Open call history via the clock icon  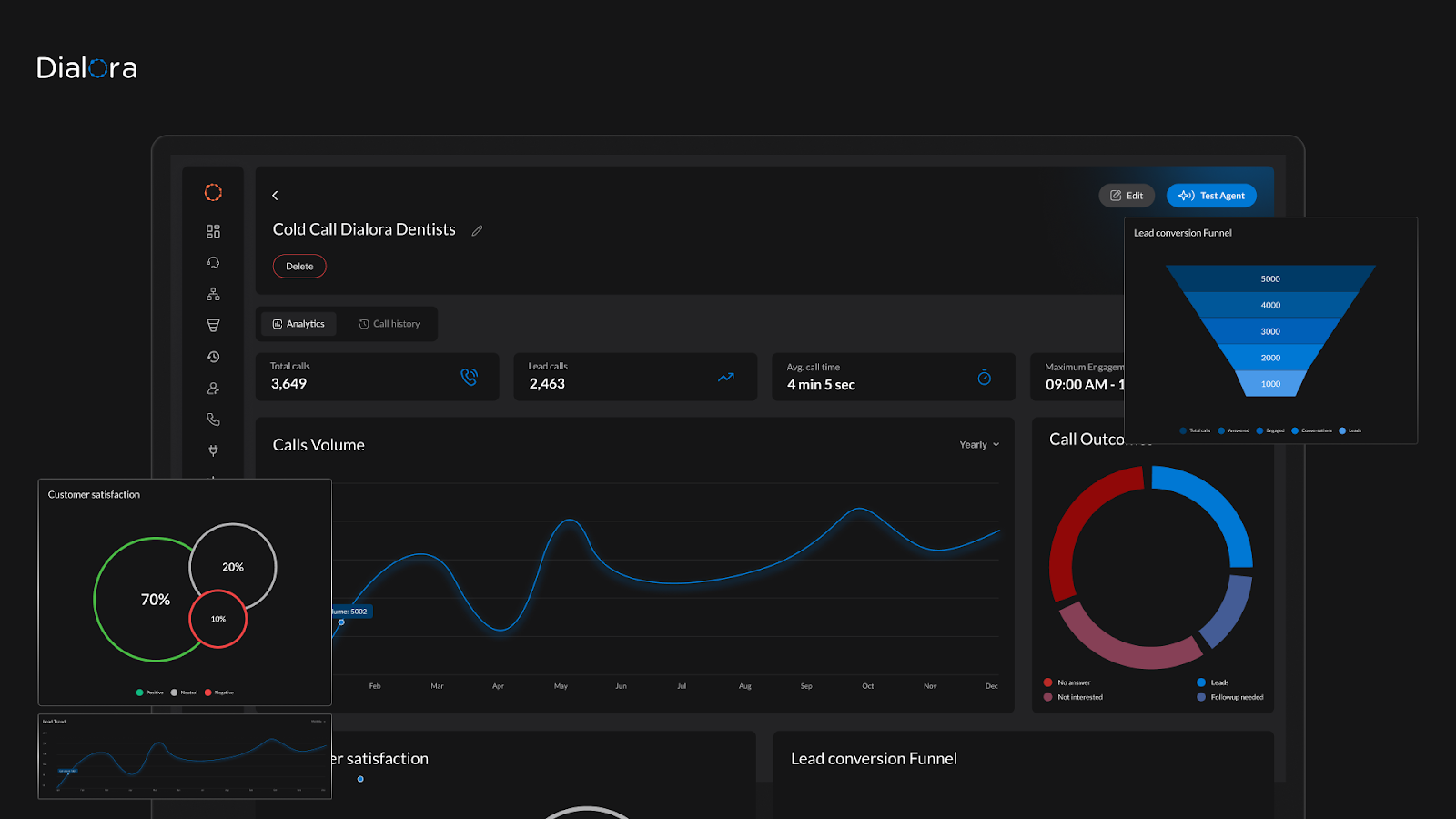point(213,357)
